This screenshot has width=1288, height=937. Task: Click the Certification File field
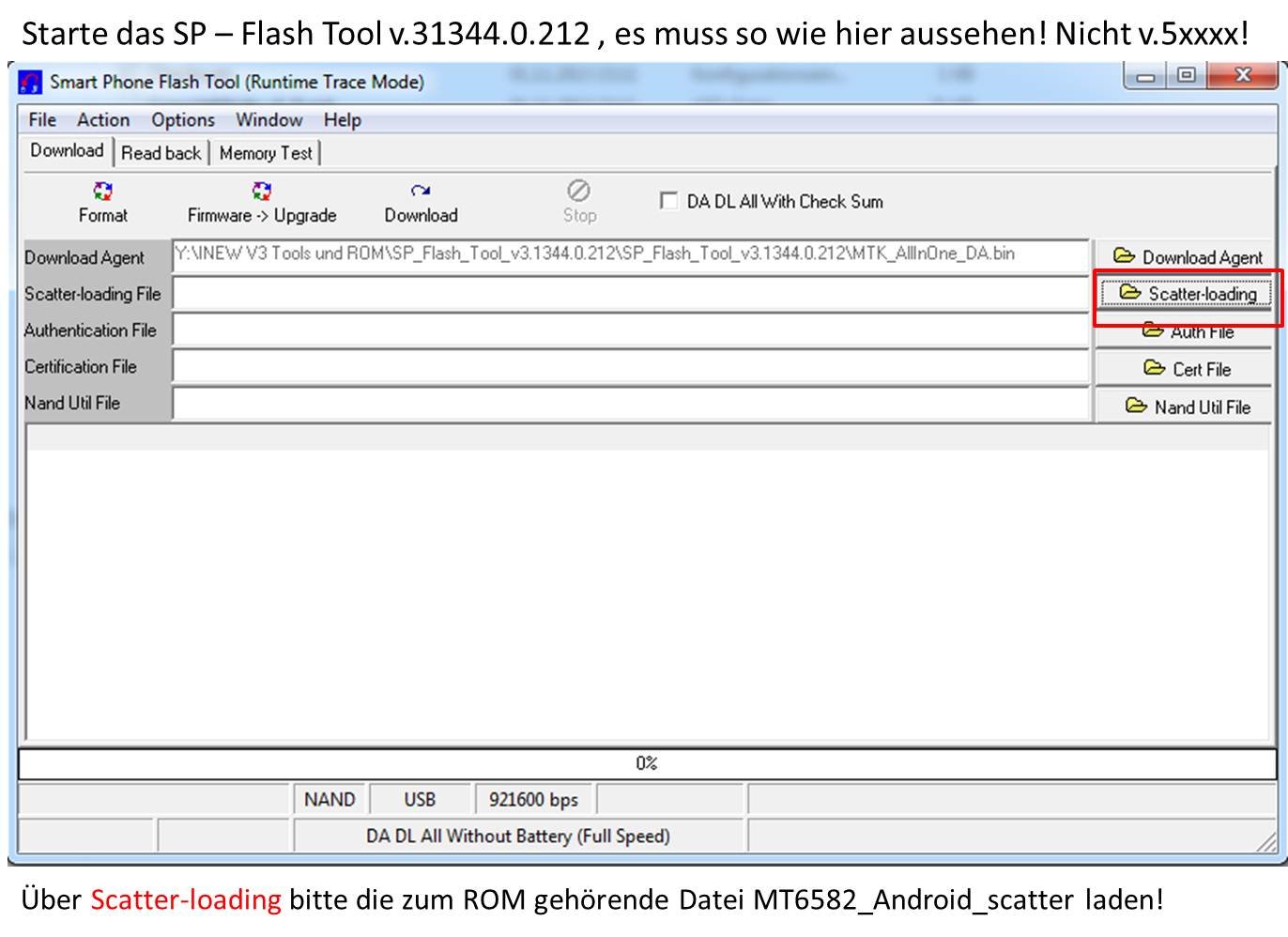click(631, 367)
